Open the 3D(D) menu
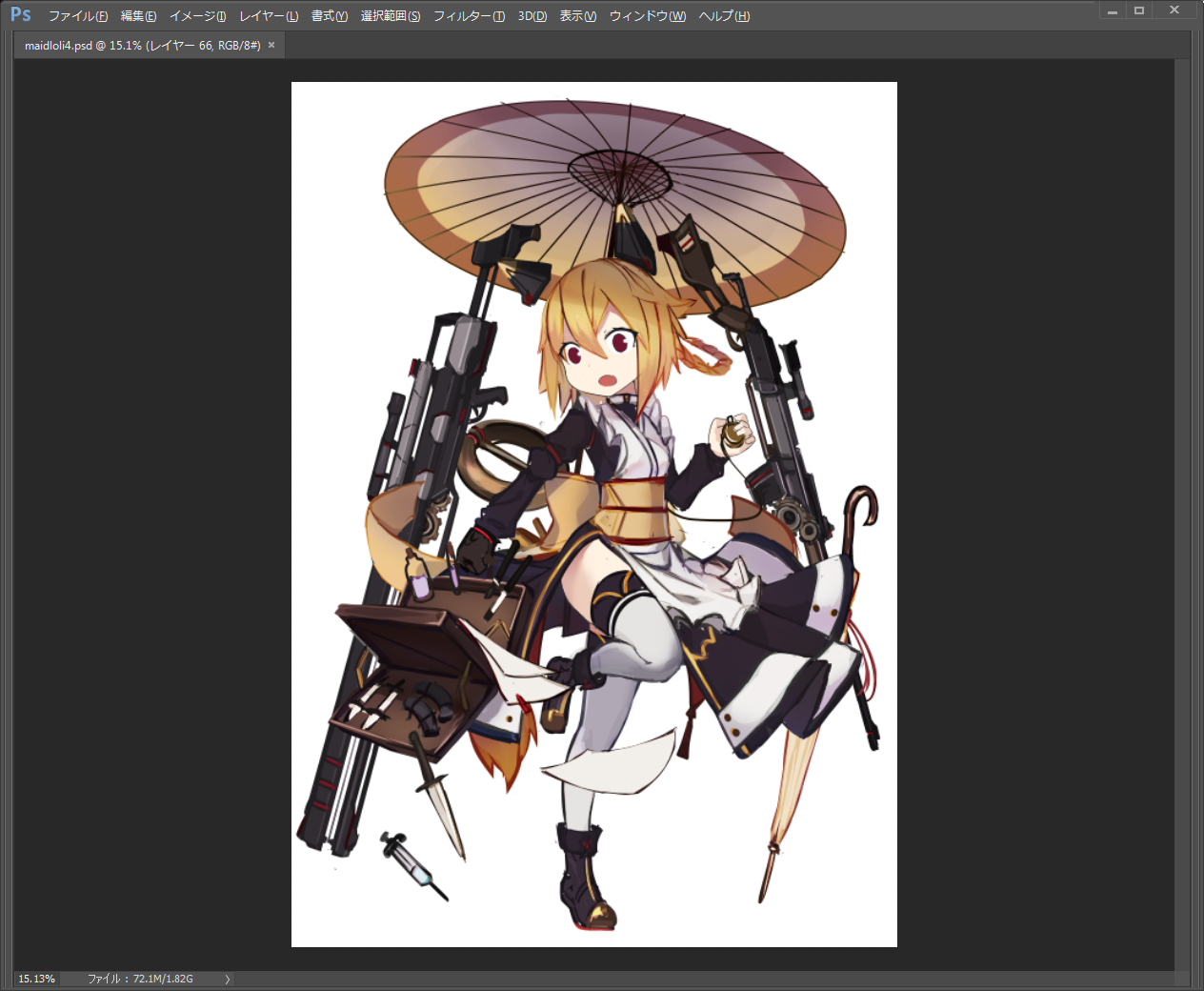Image resolution: width=1204 pixels, height=991 pixels. pos(532,16)
